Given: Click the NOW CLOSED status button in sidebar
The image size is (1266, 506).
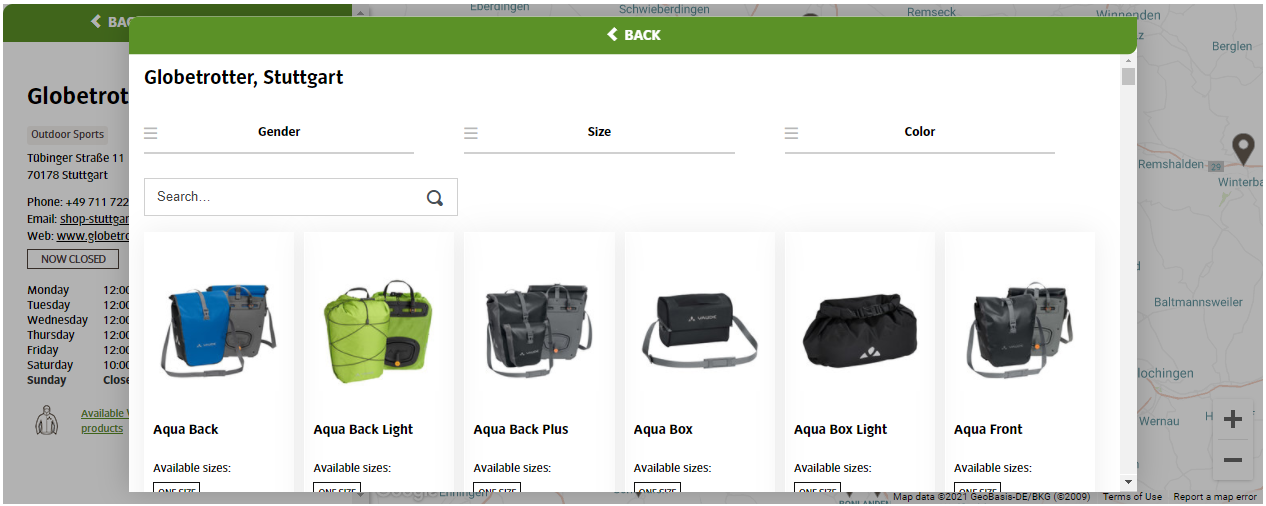Looking at the screenshot, I should coord(73,259).
